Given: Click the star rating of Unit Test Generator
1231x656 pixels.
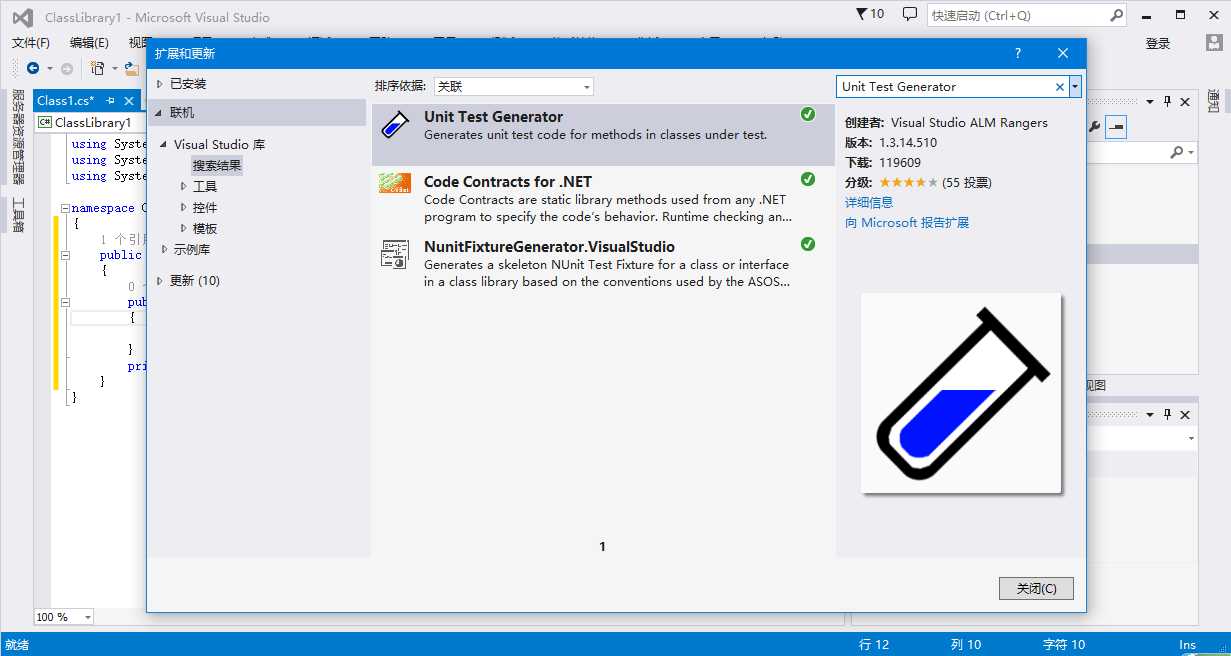Looking at the screenshot, I should pyautogui.click(x=909, y=182).
